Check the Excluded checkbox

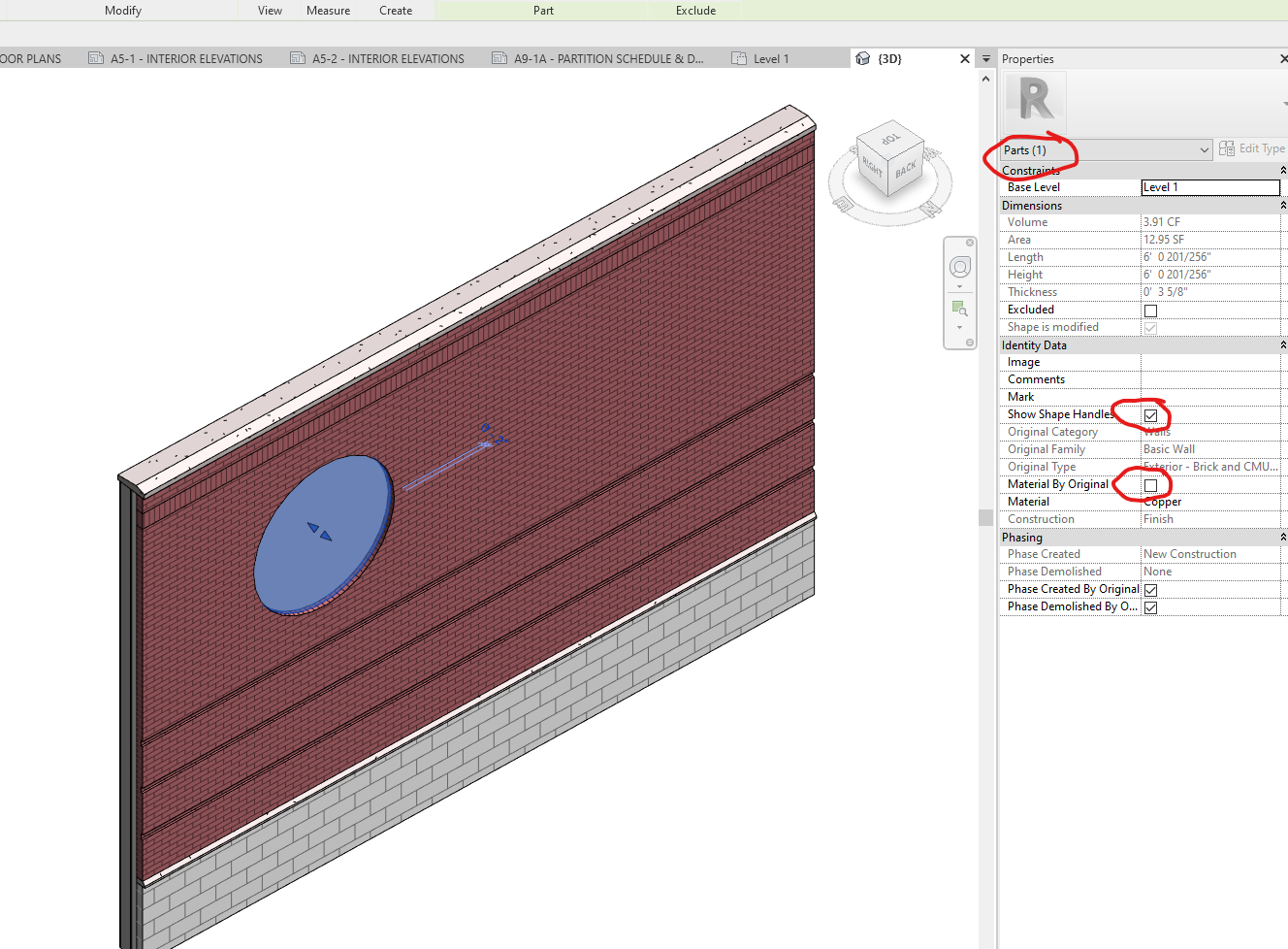(x=1150, y=310)
